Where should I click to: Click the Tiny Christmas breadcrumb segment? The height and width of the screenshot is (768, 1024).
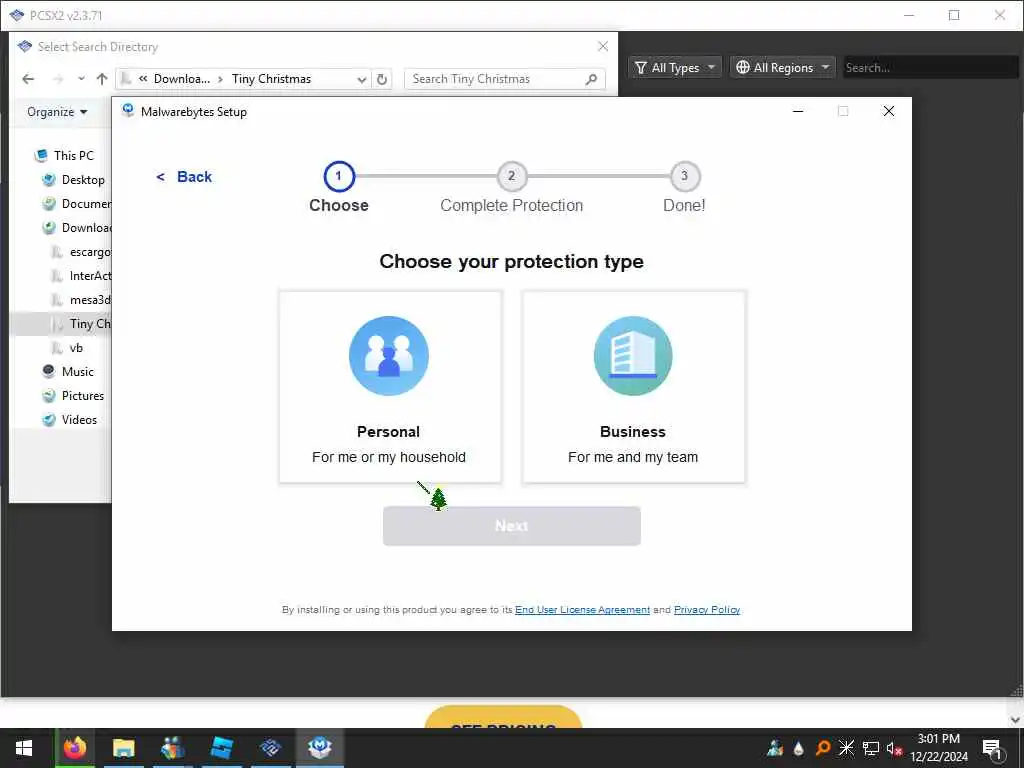pos(272,79)
